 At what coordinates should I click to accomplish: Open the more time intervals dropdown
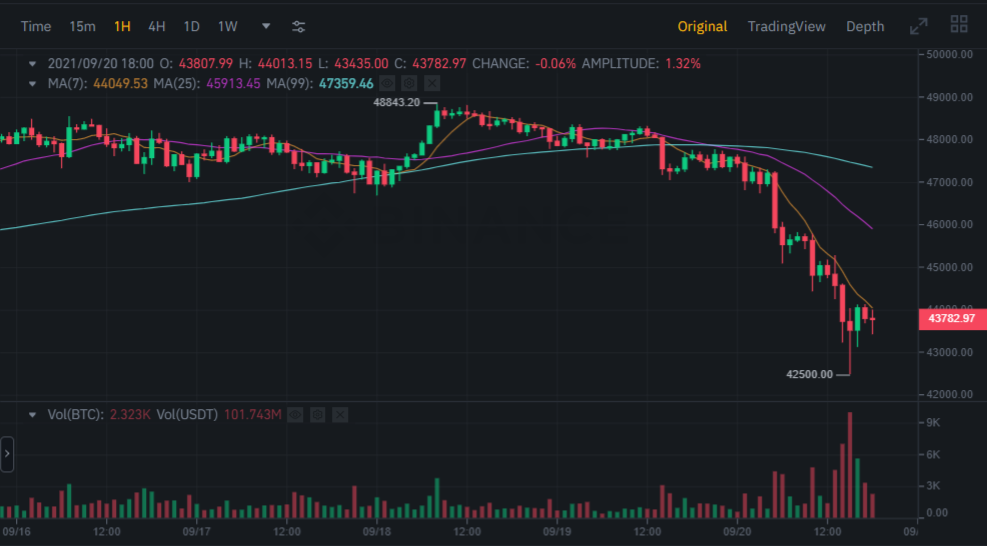pyautogui.click(x=265, y=26)
